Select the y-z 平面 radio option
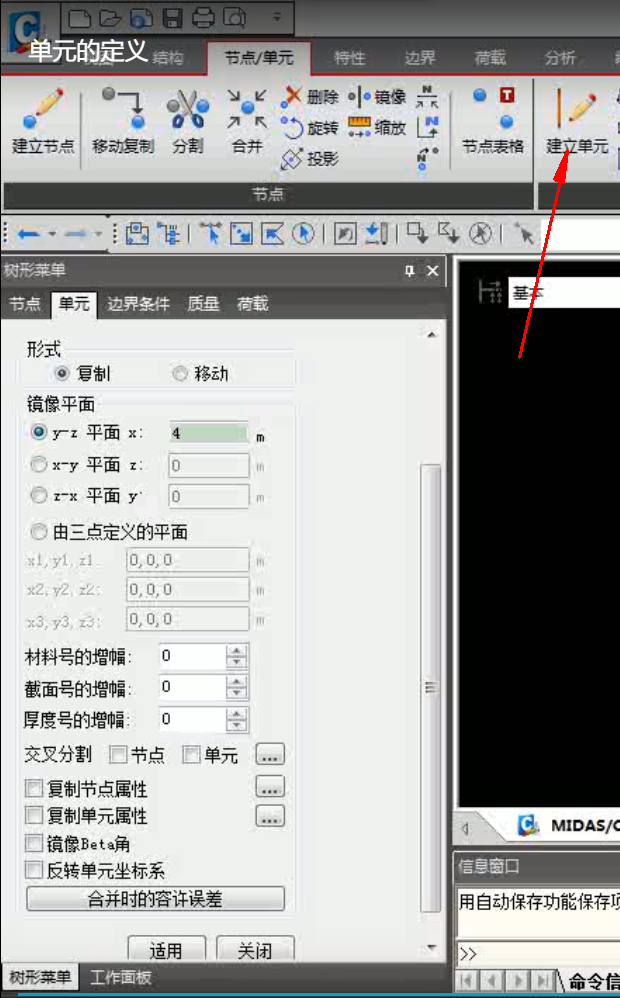 39,433
